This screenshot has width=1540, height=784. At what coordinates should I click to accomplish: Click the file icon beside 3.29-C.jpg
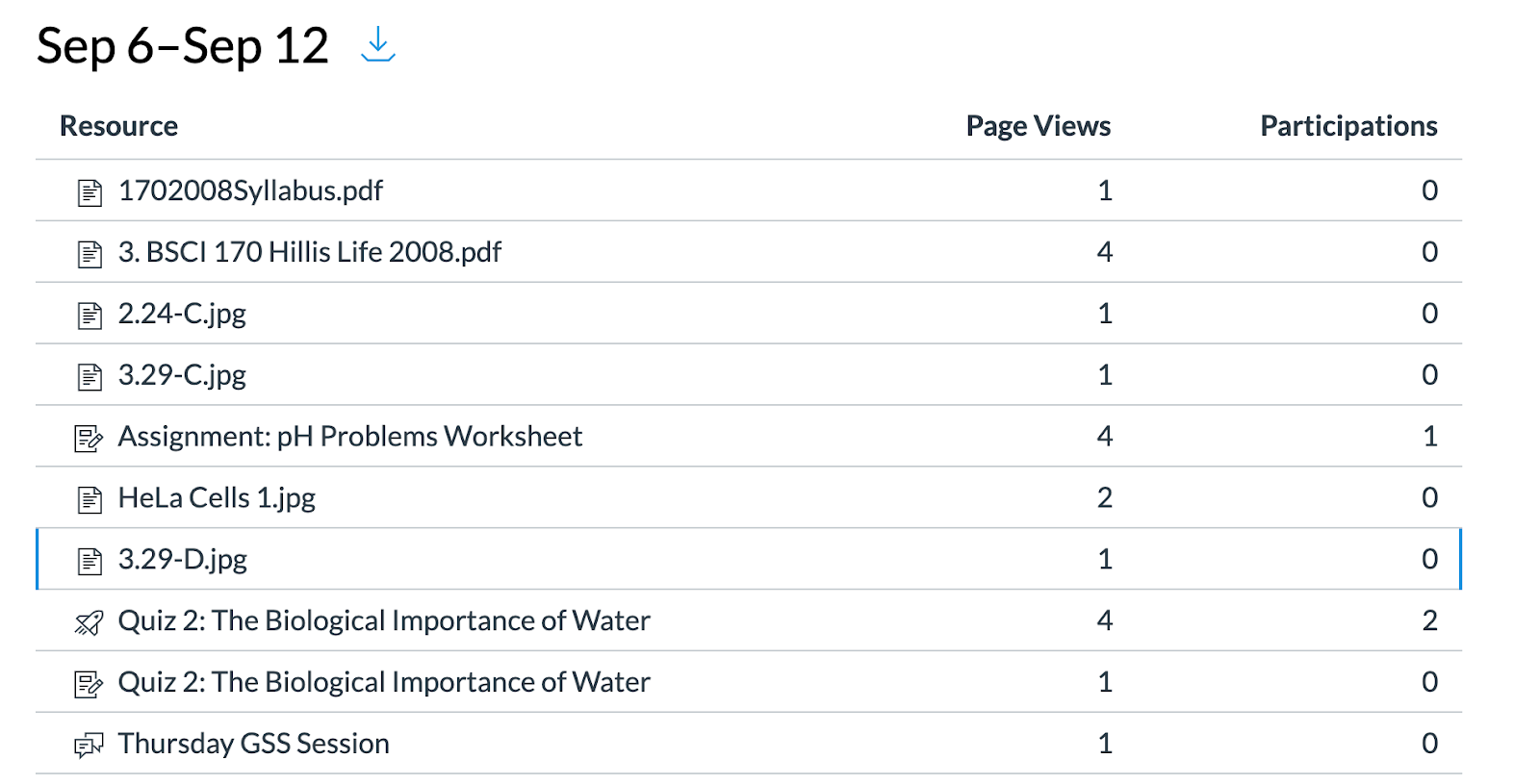90,376
